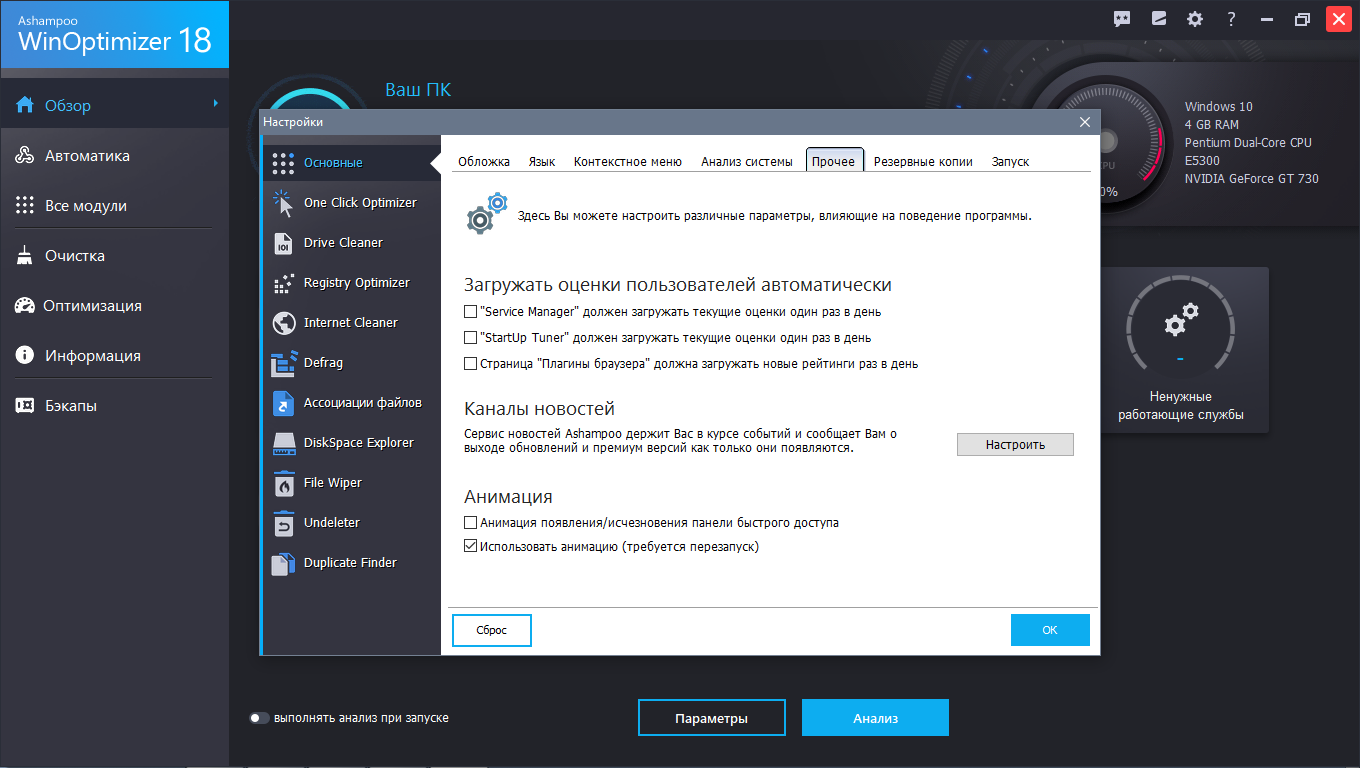Open Автоматика in the left menu

click(x=87, y=156)
